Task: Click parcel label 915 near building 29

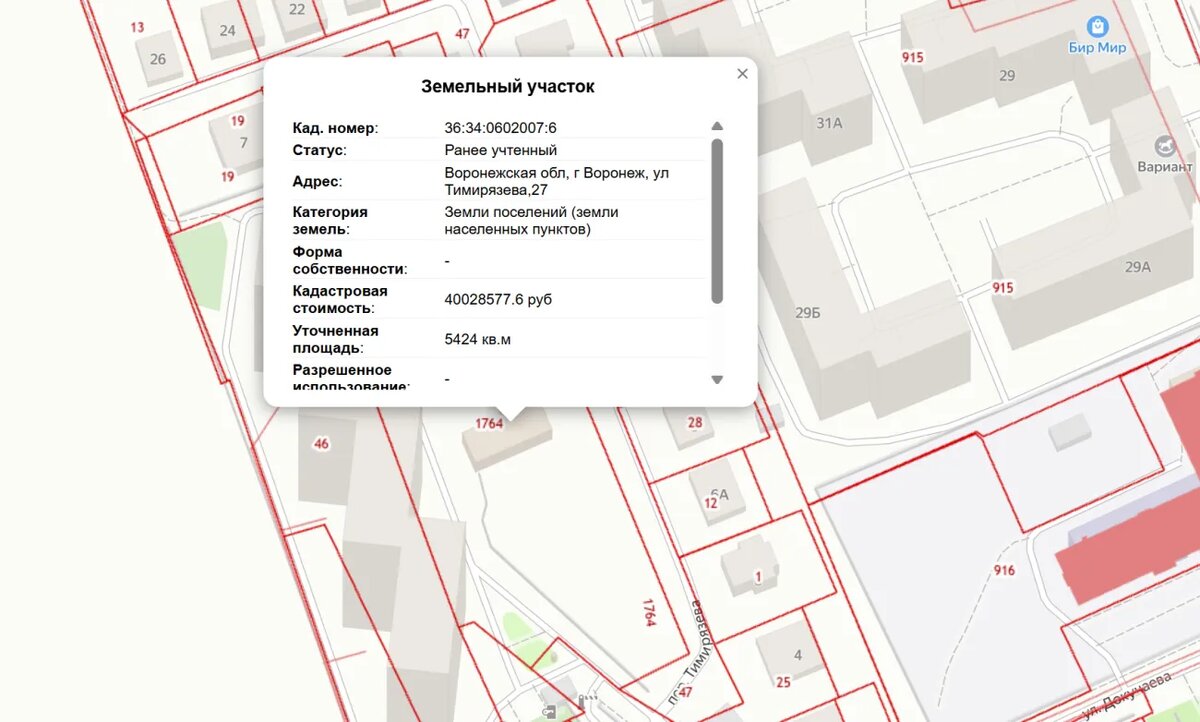Action: pos(912,58)
